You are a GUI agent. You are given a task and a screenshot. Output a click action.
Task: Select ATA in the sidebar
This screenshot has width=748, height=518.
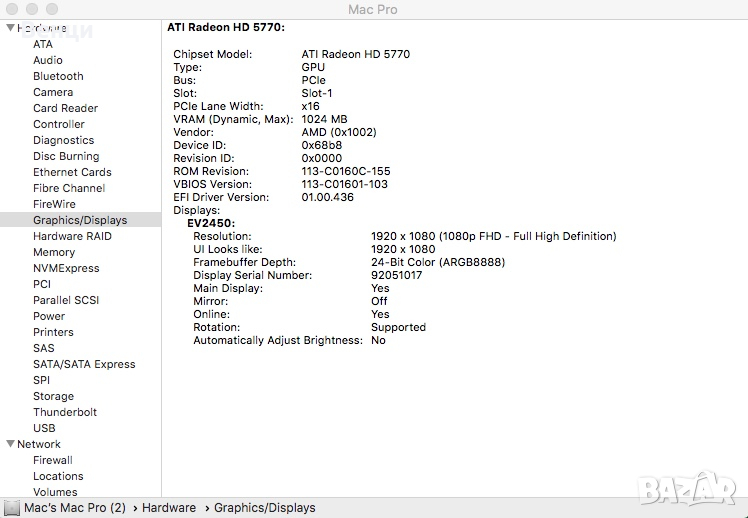(x=43, y=44)
